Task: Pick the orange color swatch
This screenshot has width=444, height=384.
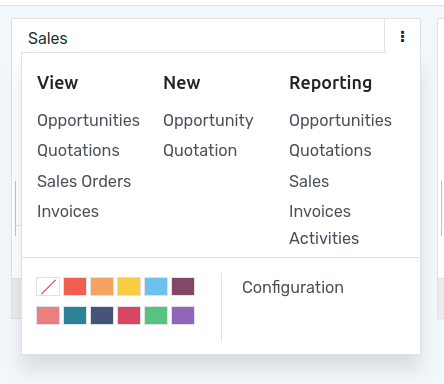Action: (102, 287)
